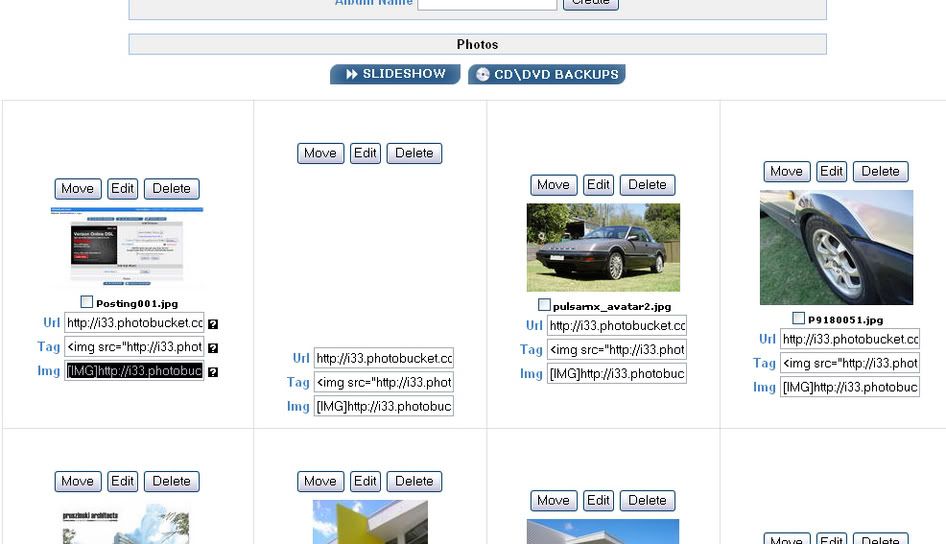Click the Tag field under P9180051.jpg
Image resolution: width=946 pixels, height=544 pixels.
click(x=850, y=363)
